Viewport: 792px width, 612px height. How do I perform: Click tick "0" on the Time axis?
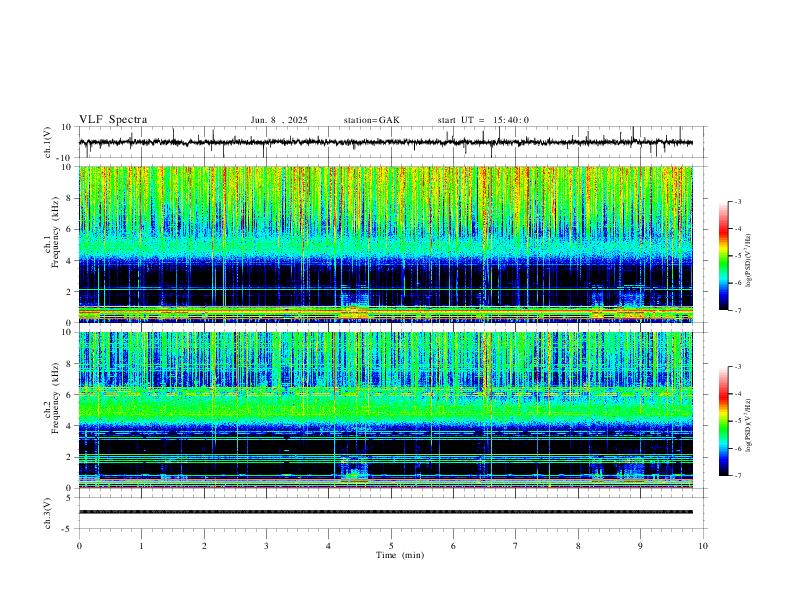click(x=79, y=546)
